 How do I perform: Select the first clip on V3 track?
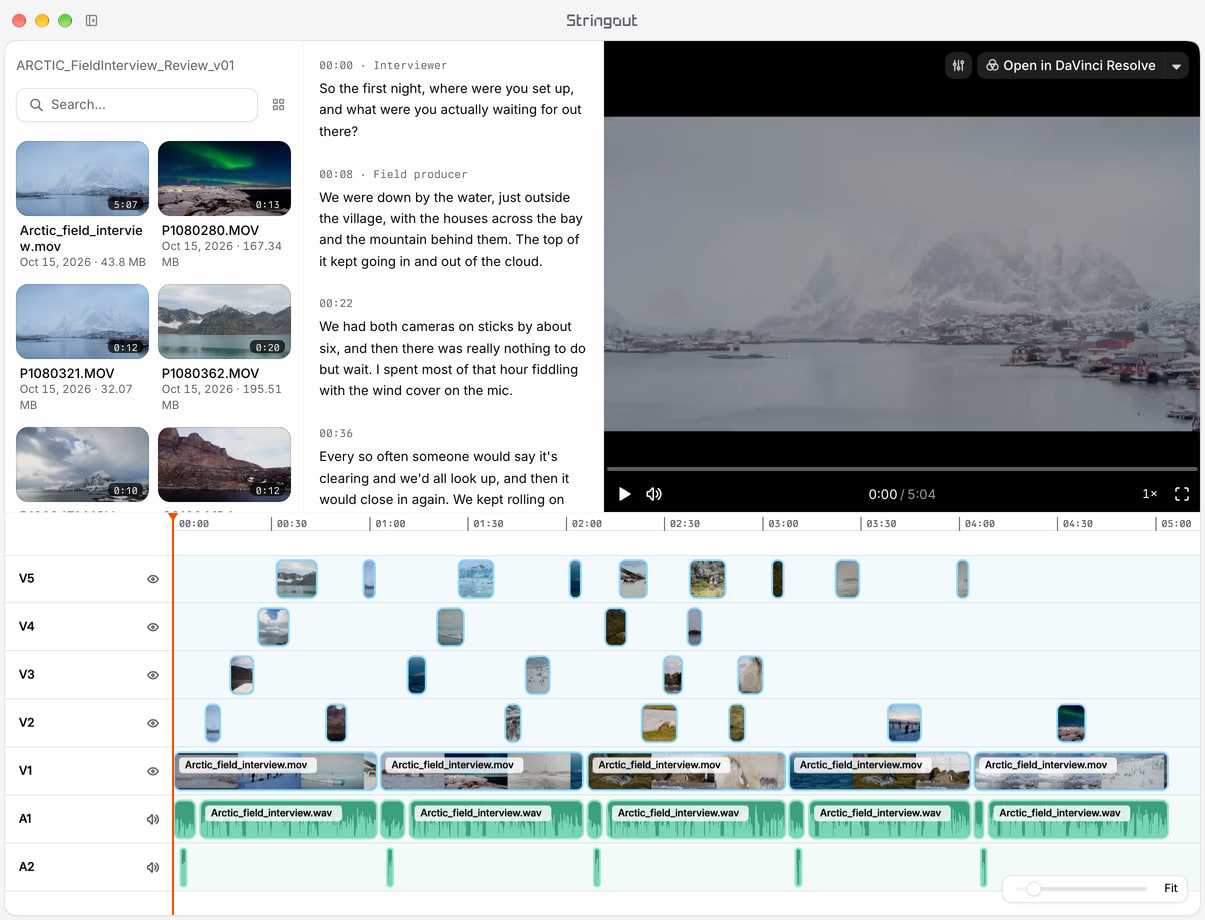pyautogui.click(x=242, y=675)
